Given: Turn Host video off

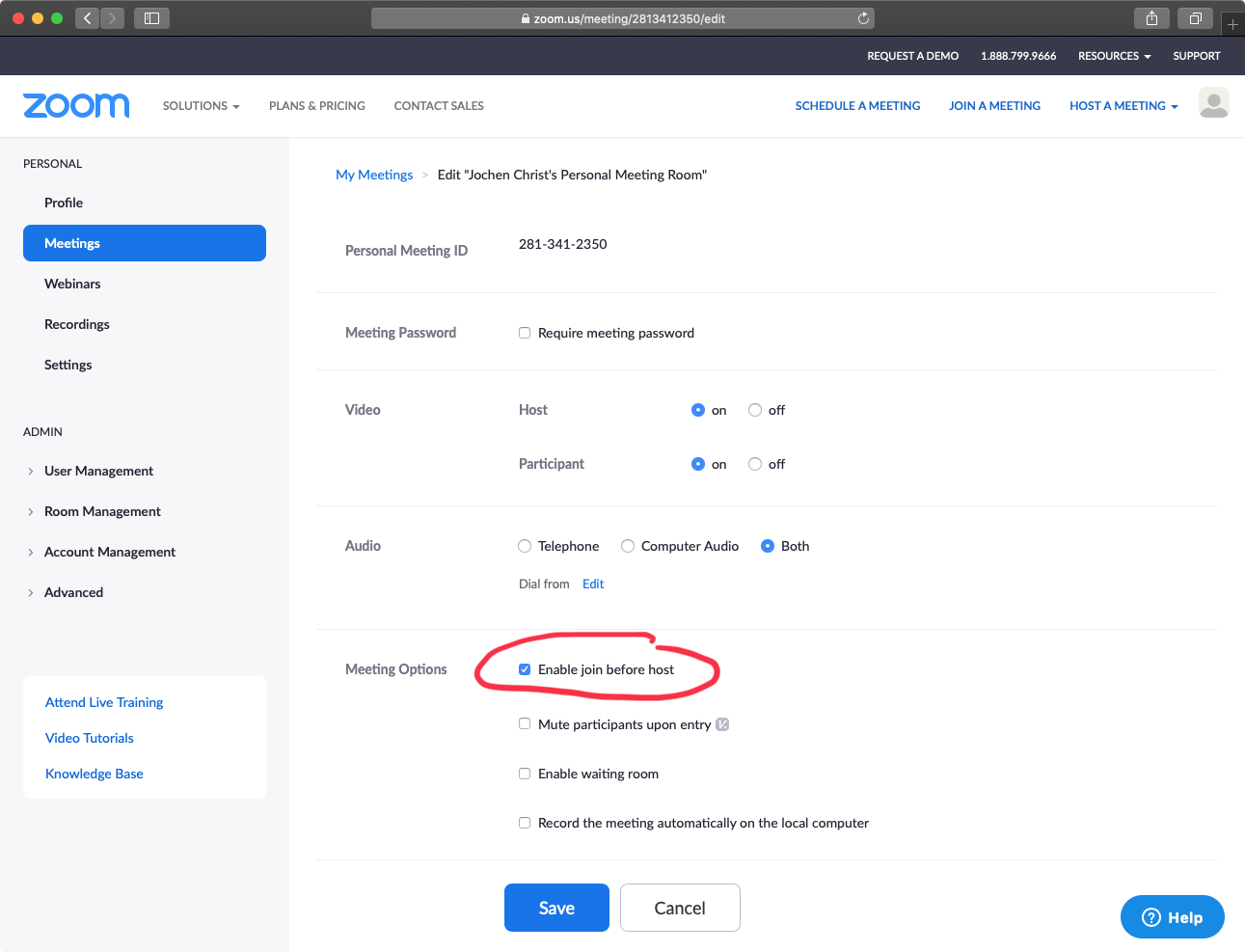Looking at the screenshot, I should tap(755, 410).
